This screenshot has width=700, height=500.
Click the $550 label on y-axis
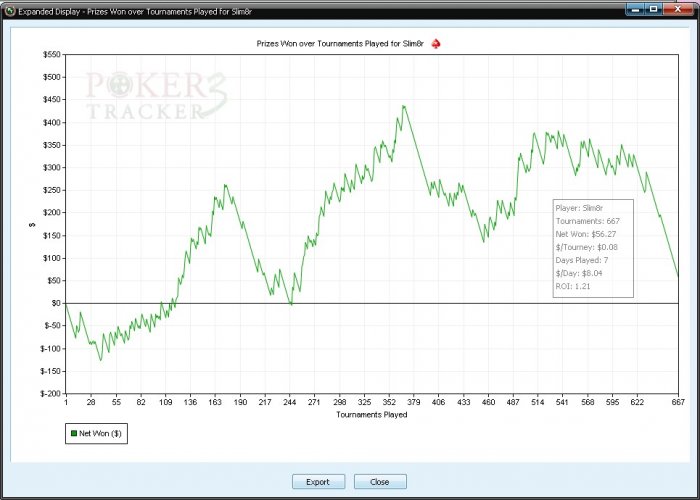[x=51, y=54]
